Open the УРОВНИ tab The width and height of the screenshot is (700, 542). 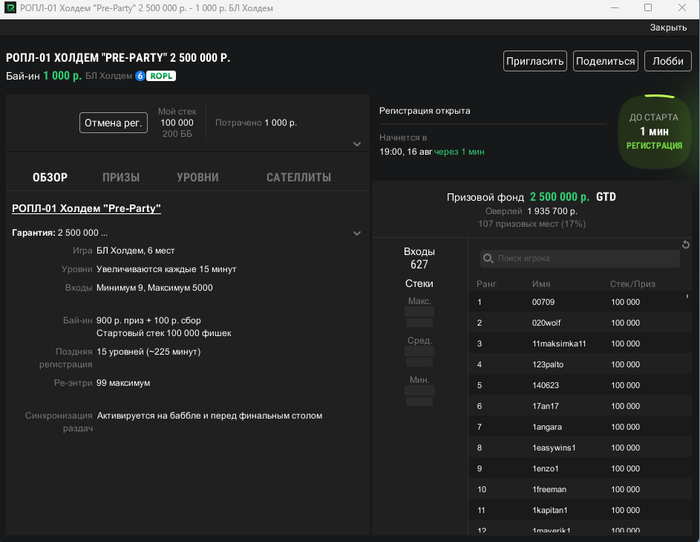click(198, 178)
